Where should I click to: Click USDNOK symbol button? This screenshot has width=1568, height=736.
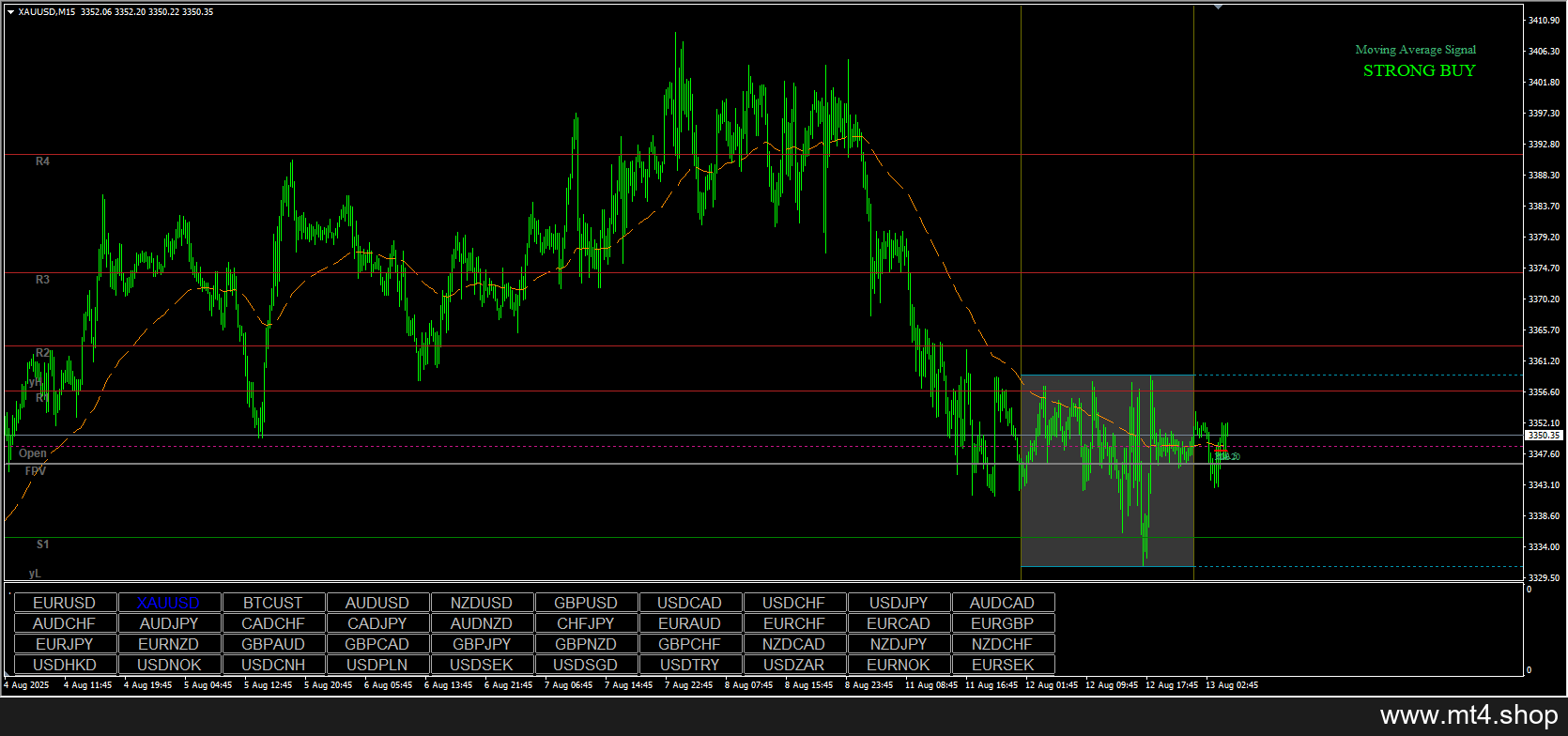pyautogui.click(x=169, y=665)
